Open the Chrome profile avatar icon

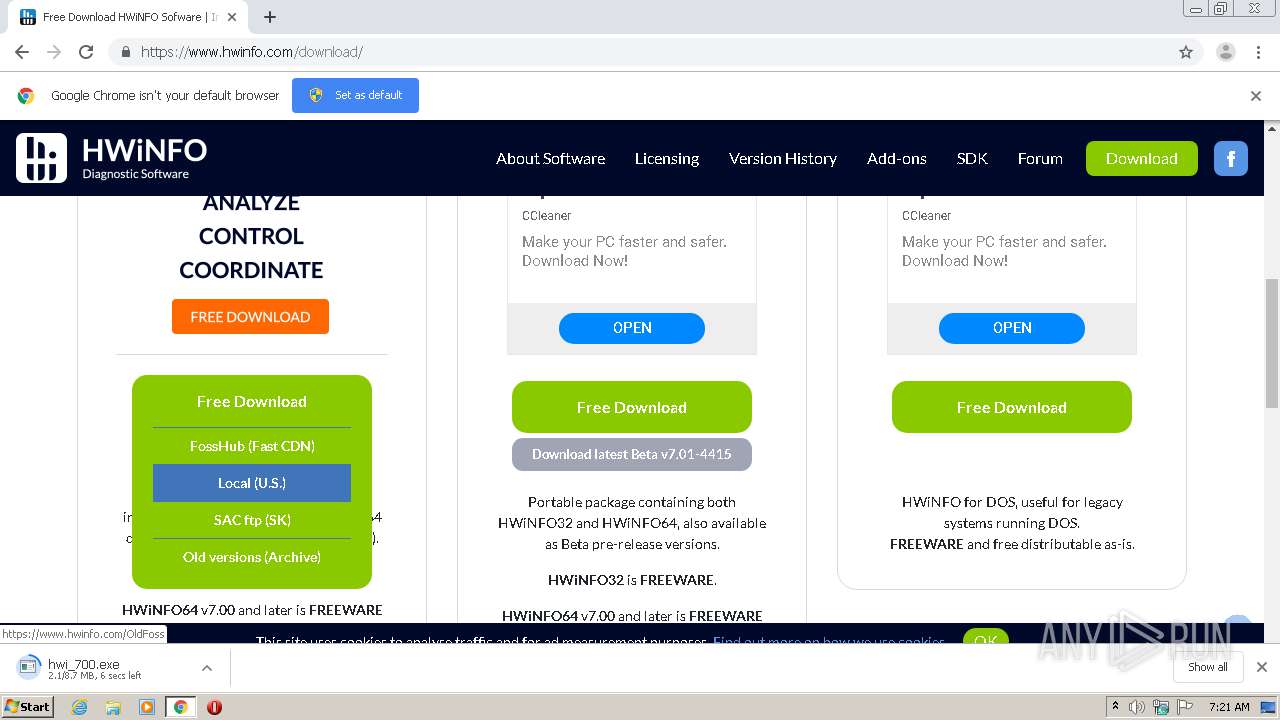pos(1226,52)
